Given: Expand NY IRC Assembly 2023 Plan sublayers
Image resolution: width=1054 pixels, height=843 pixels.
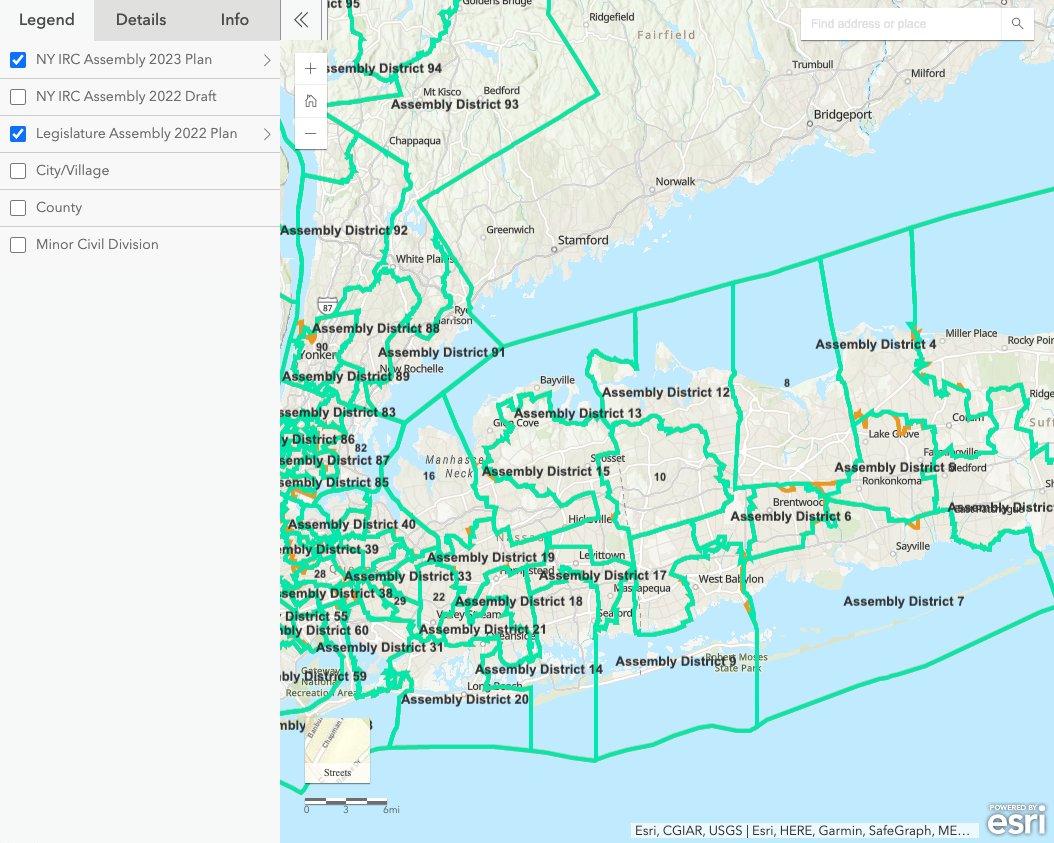Looking at the screenshot, I should click(x=267, y=59).
